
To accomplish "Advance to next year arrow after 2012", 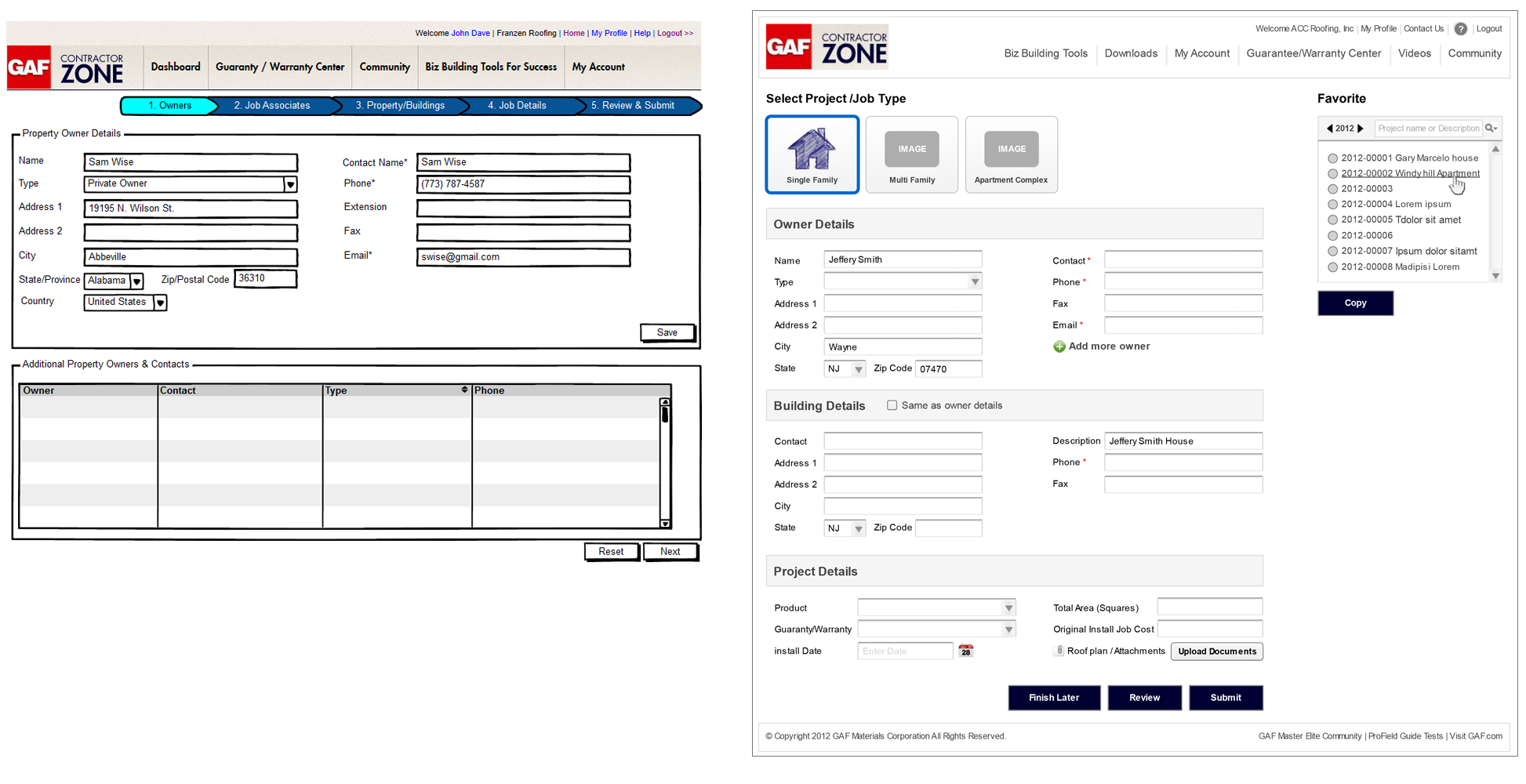I will coord(1361,128).
